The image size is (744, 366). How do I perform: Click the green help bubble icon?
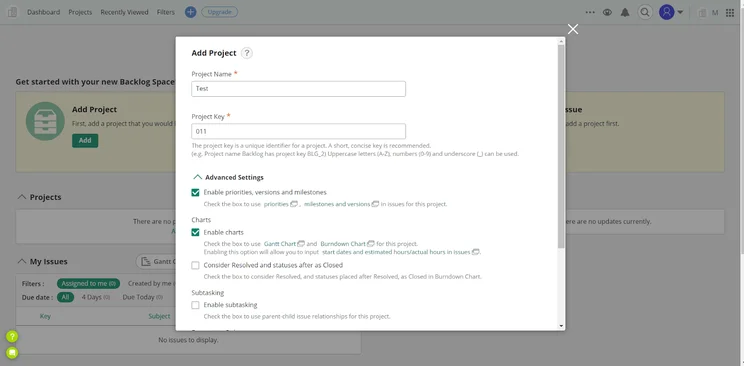[12, 337]
